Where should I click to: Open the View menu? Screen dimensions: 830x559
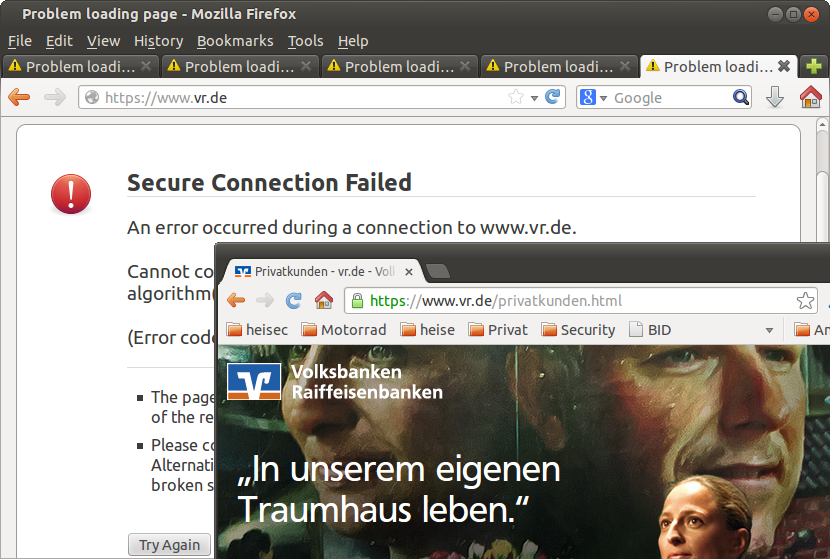click(103, 41)
